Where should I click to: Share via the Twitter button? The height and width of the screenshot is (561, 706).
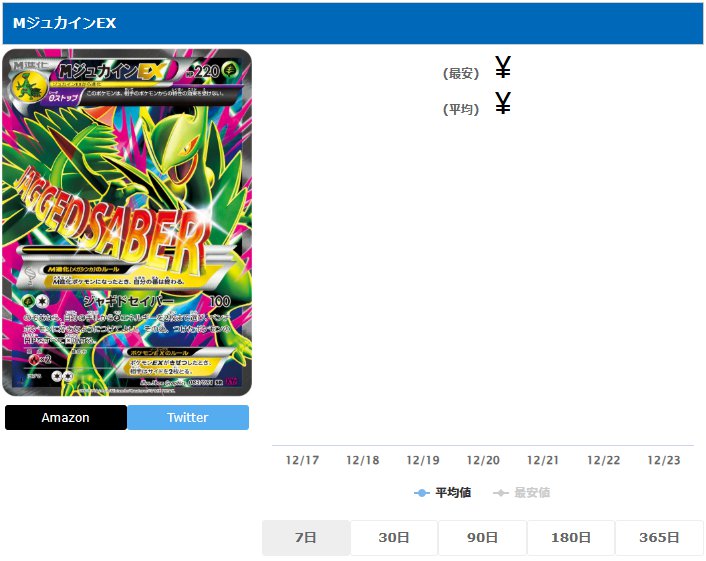point(188,417)
